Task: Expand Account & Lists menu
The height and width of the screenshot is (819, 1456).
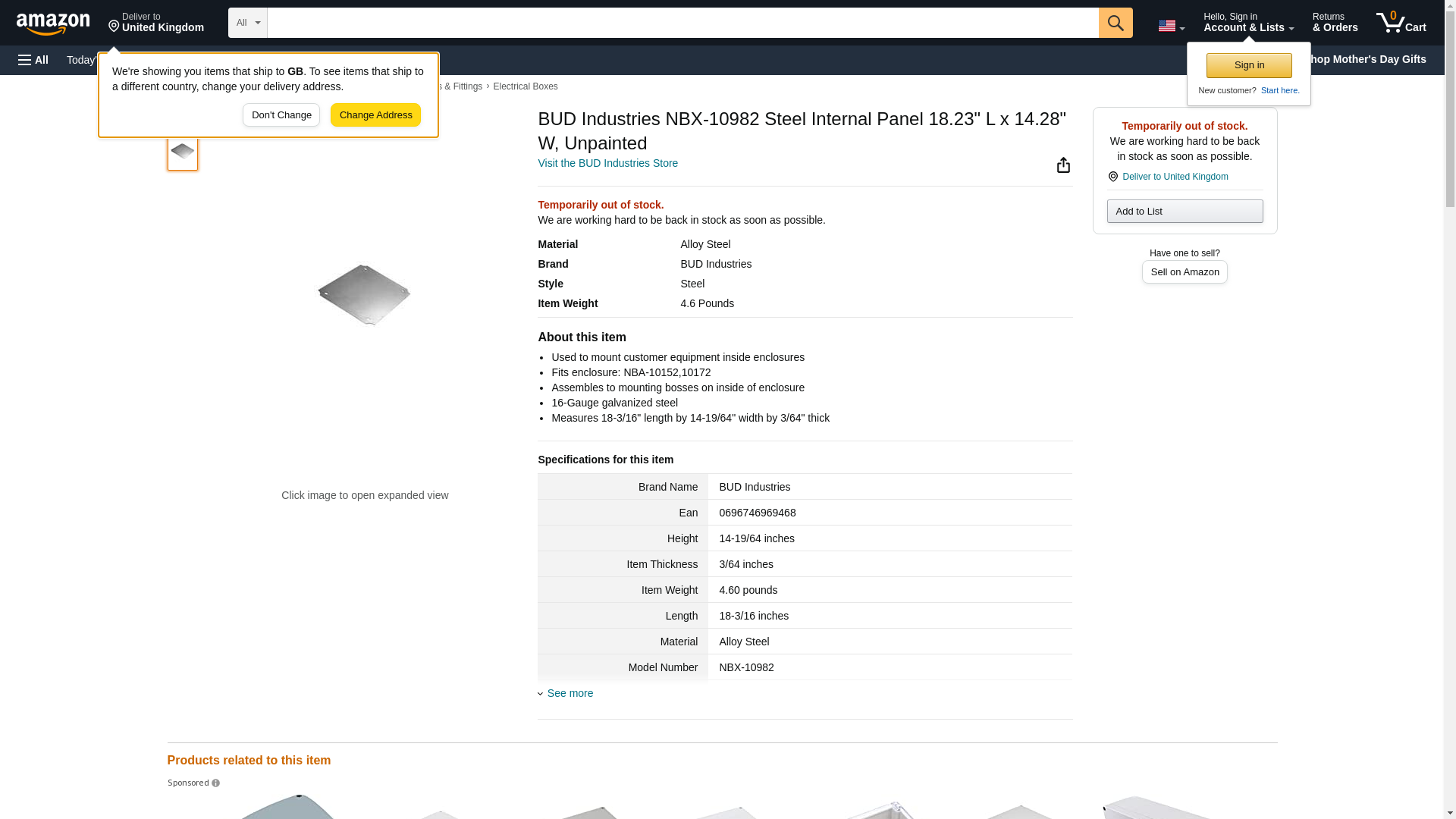Action: 1247,23
